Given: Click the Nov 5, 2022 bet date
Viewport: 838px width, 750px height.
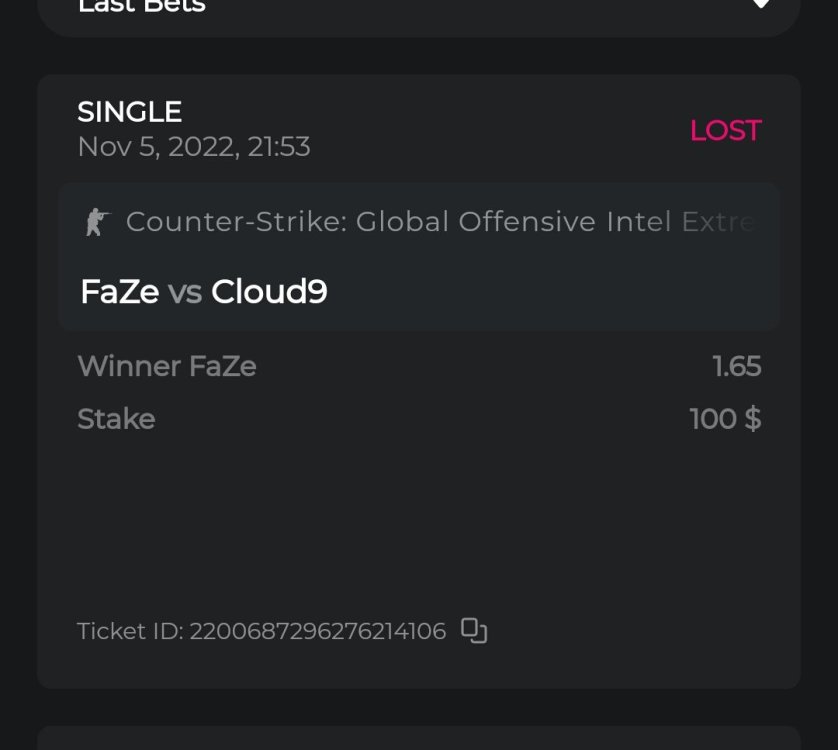Looking at the screenshot, I should coord(193,147).
